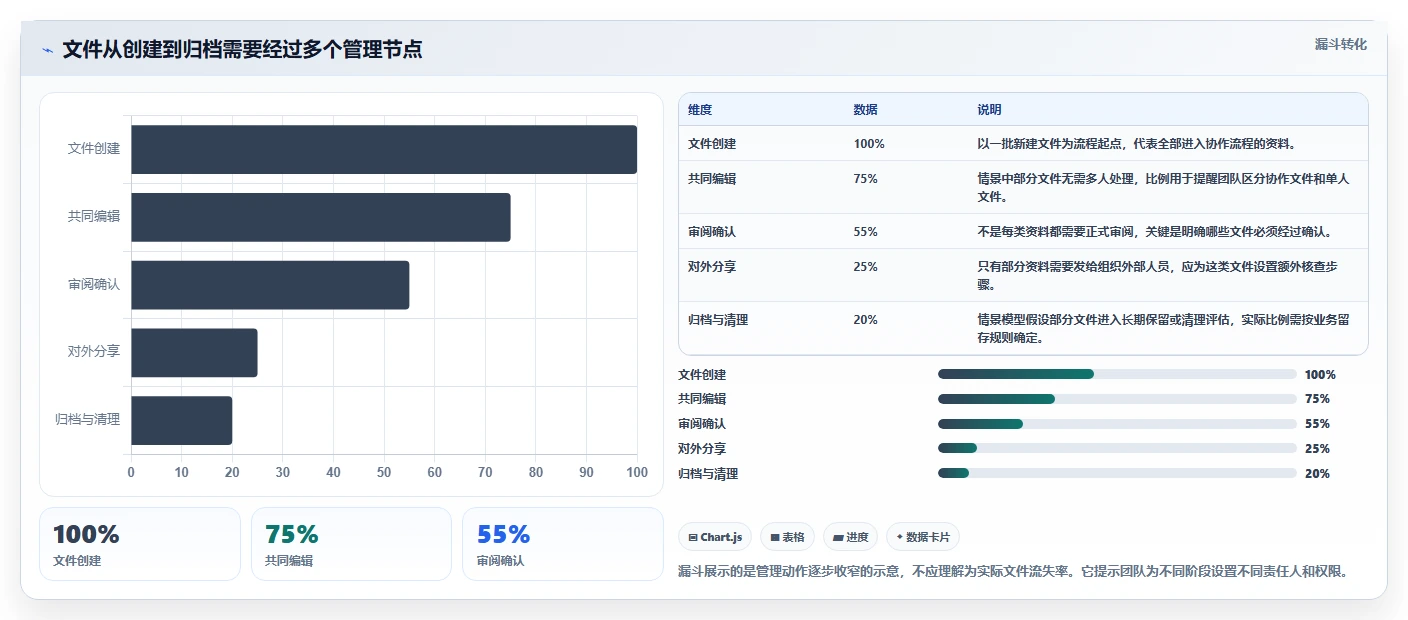
Task: Click the 文件创建 progress bar at 100%
Action: (x=1117, y=374)
